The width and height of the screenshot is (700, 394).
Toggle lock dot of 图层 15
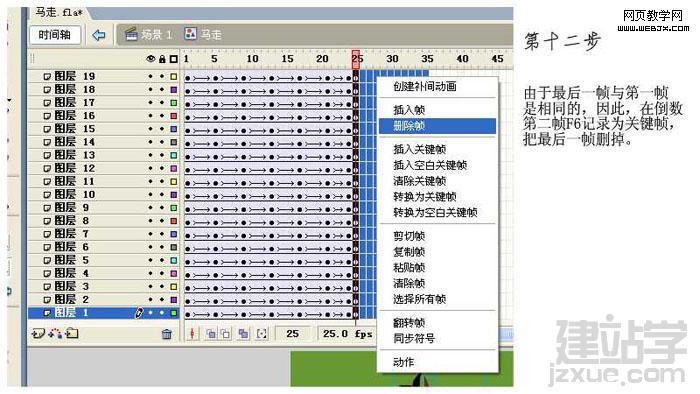point(162,129)
